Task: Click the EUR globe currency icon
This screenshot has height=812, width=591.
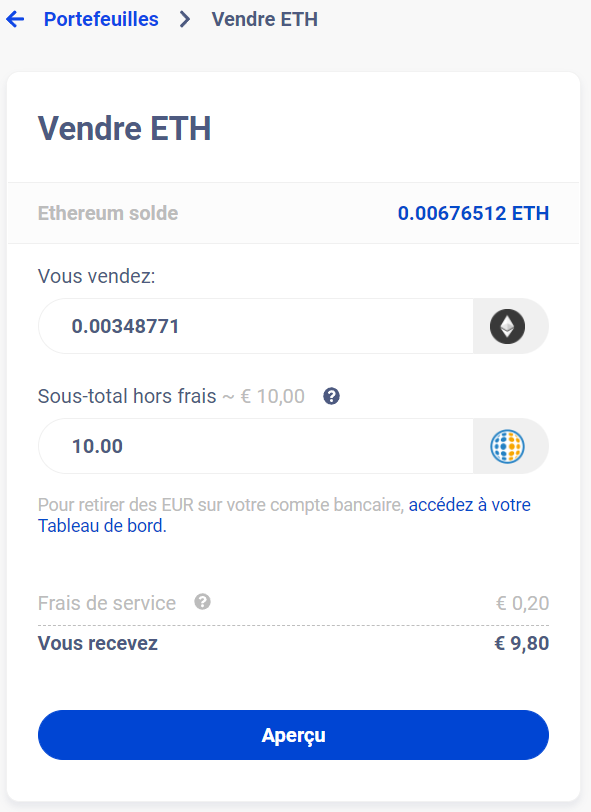Action: (509, 445)
